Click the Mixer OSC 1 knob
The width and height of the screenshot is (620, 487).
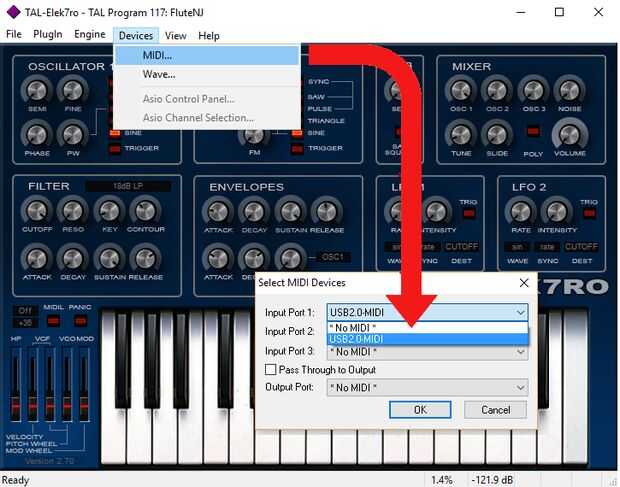(x=461, y=90)
